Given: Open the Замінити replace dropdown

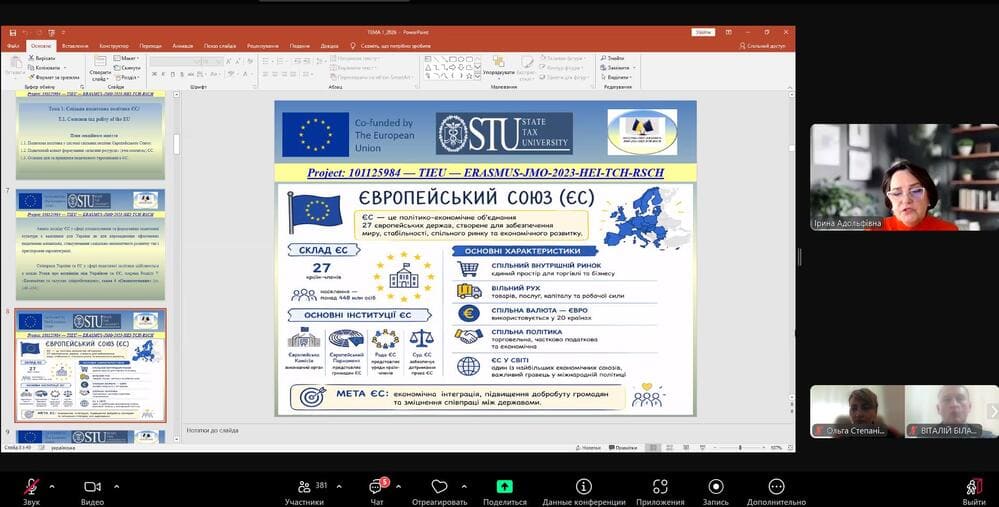Looking at the screenshot, I should tap(618, 68).
